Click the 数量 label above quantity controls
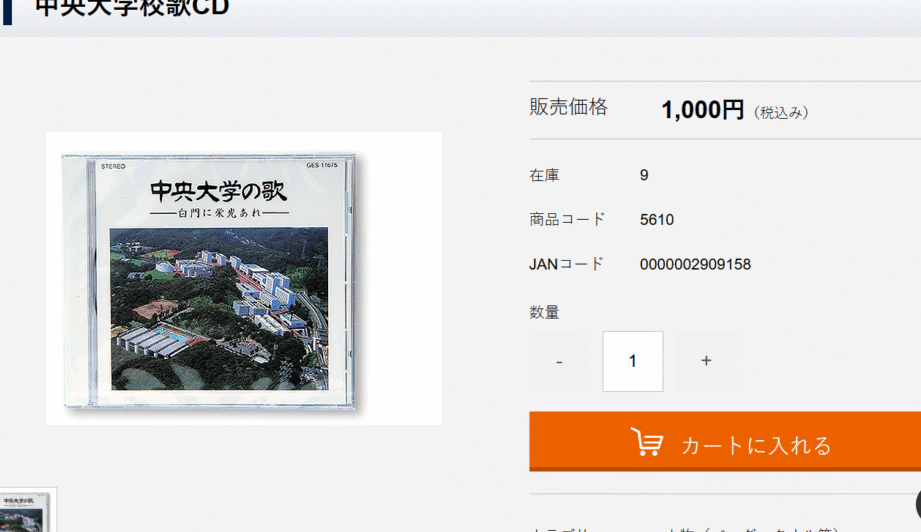The image size is (921, 532). 544,312
